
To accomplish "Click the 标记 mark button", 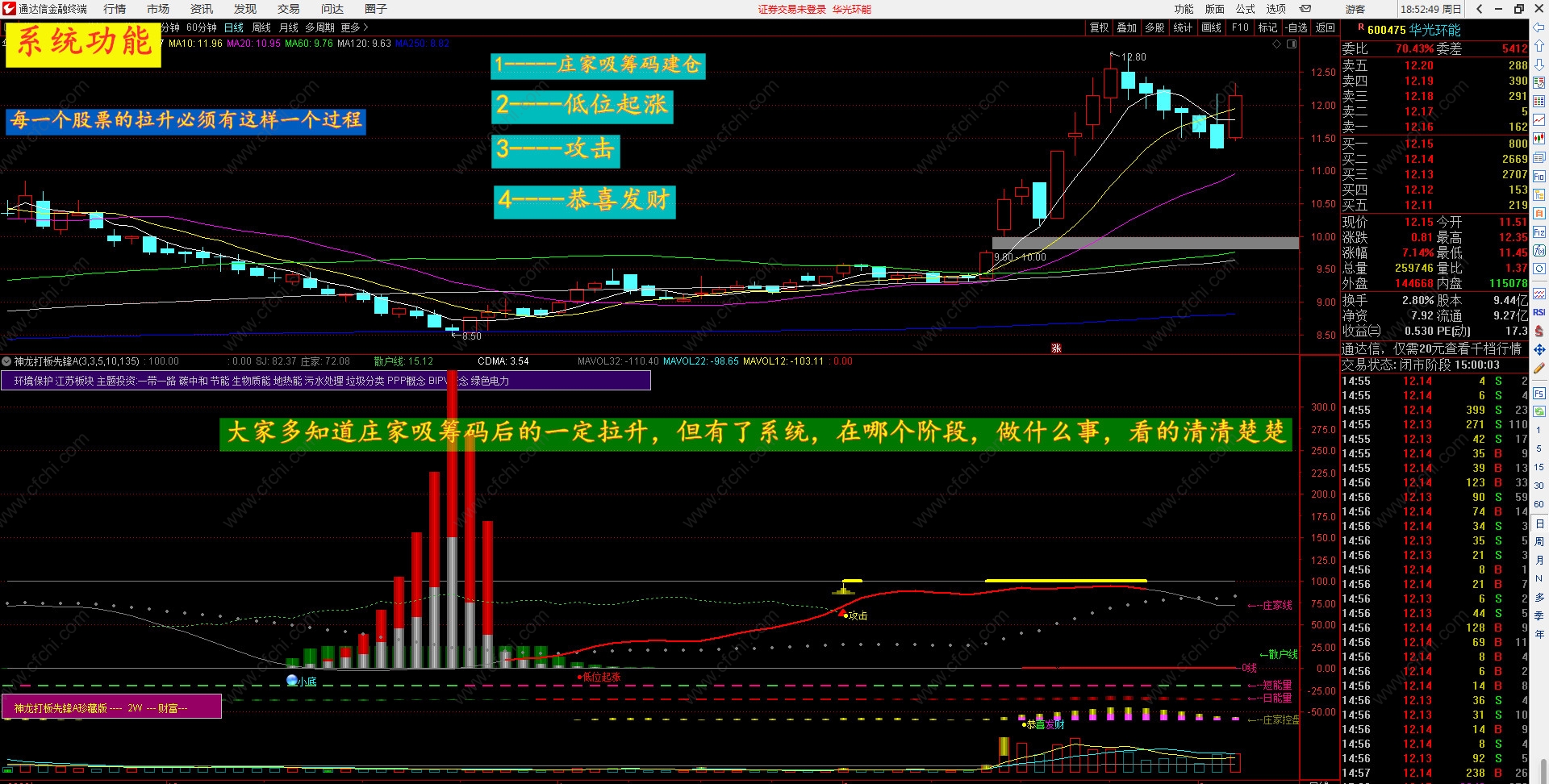I will point(1268,27).
